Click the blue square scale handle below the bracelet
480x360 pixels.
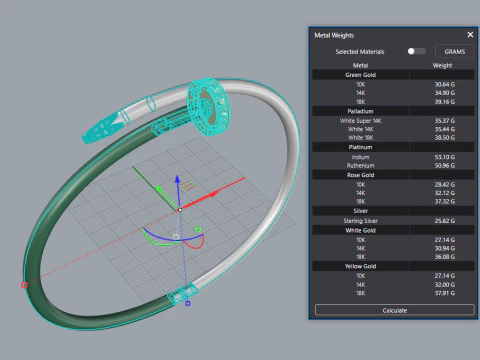[188, 303]
